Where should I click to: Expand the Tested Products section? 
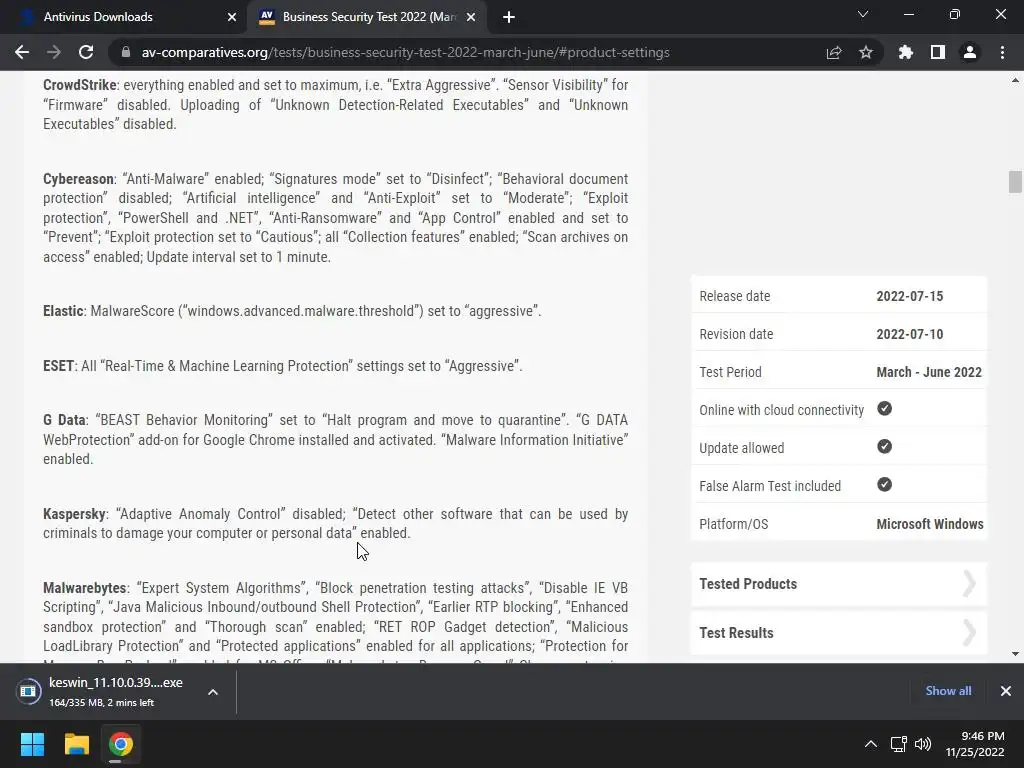pos(839,584)
